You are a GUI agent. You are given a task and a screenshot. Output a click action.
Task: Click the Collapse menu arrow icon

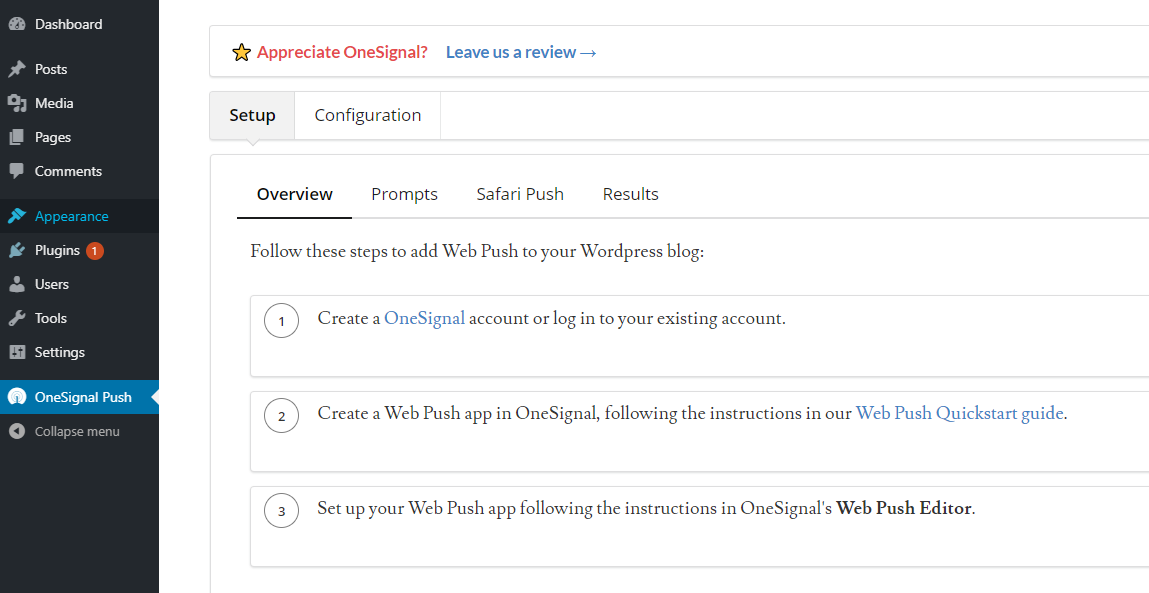(17, 432)
